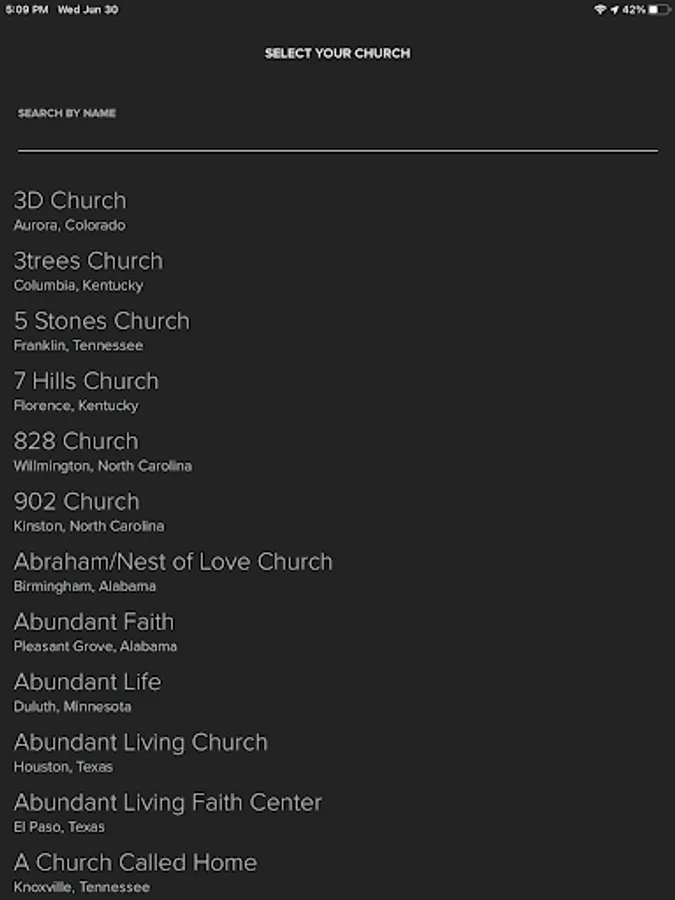The image size is (675, 900).
Task: Tap the battery icon in status bar
Action: click(x=658, y=9)
